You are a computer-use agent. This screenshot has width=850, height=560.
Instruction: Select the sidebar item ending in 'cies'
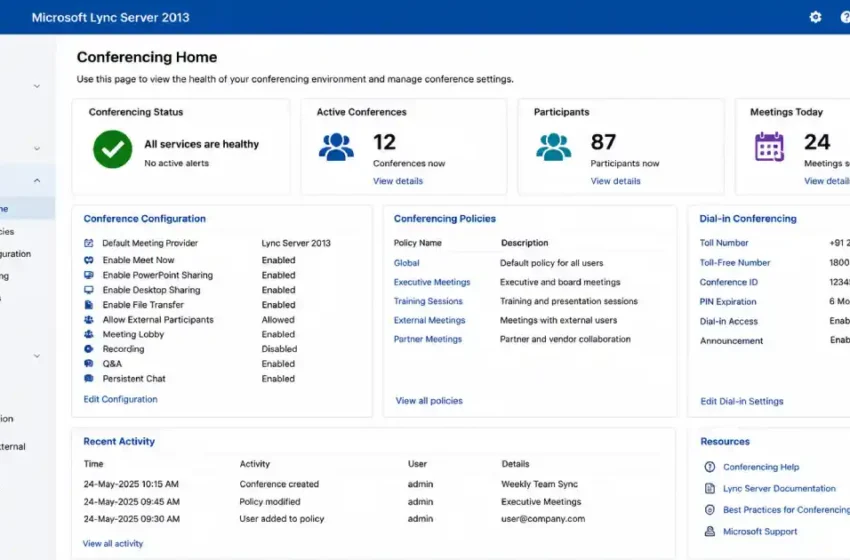[x=8, y=231]
